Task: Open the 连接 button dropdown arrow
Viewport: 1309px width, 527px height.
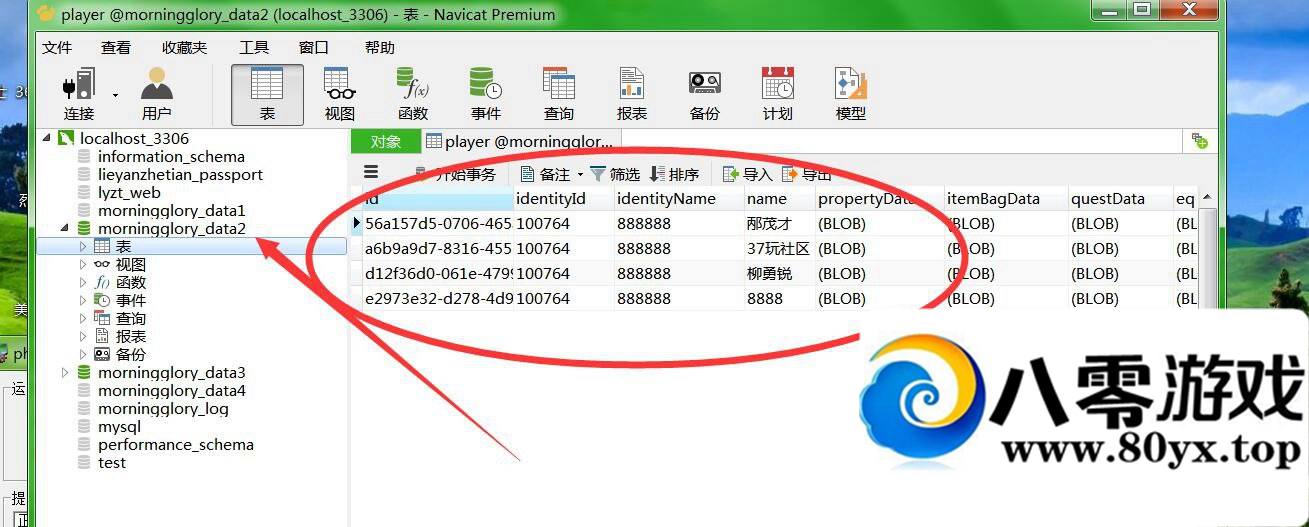Action: click(115, 95)
